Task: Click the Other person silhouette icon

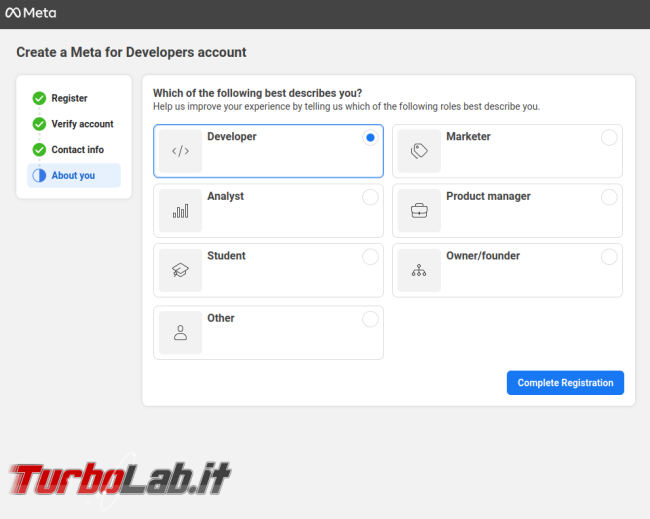Action: pos(180,332)
